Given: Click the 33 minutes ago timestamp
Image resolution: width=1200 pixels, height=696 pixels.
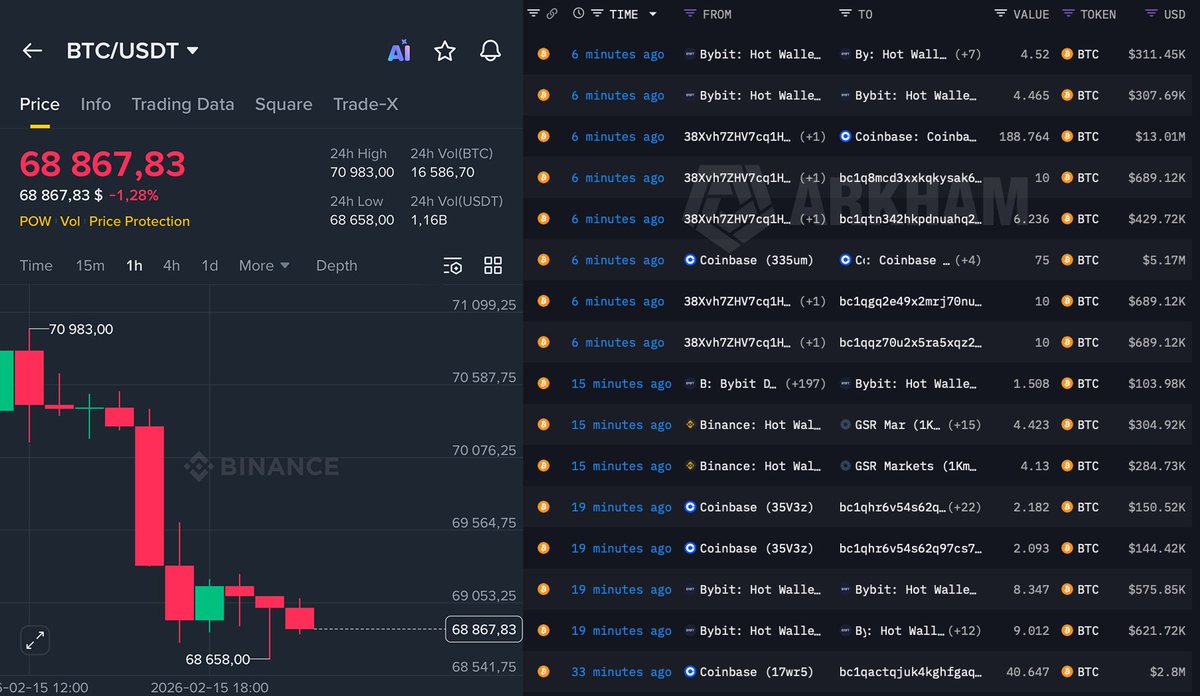Looking at the screenshot, I should (621, 672).
